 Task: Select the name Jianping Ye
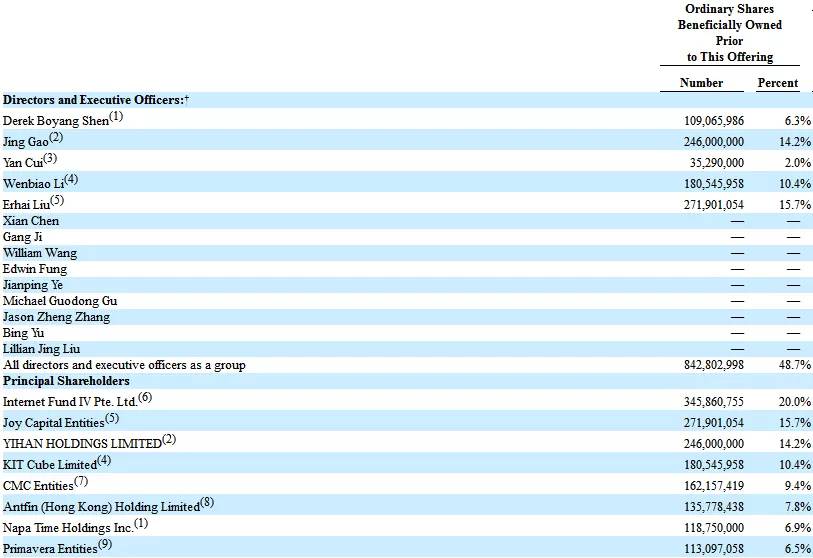click(x=33, y=285)
